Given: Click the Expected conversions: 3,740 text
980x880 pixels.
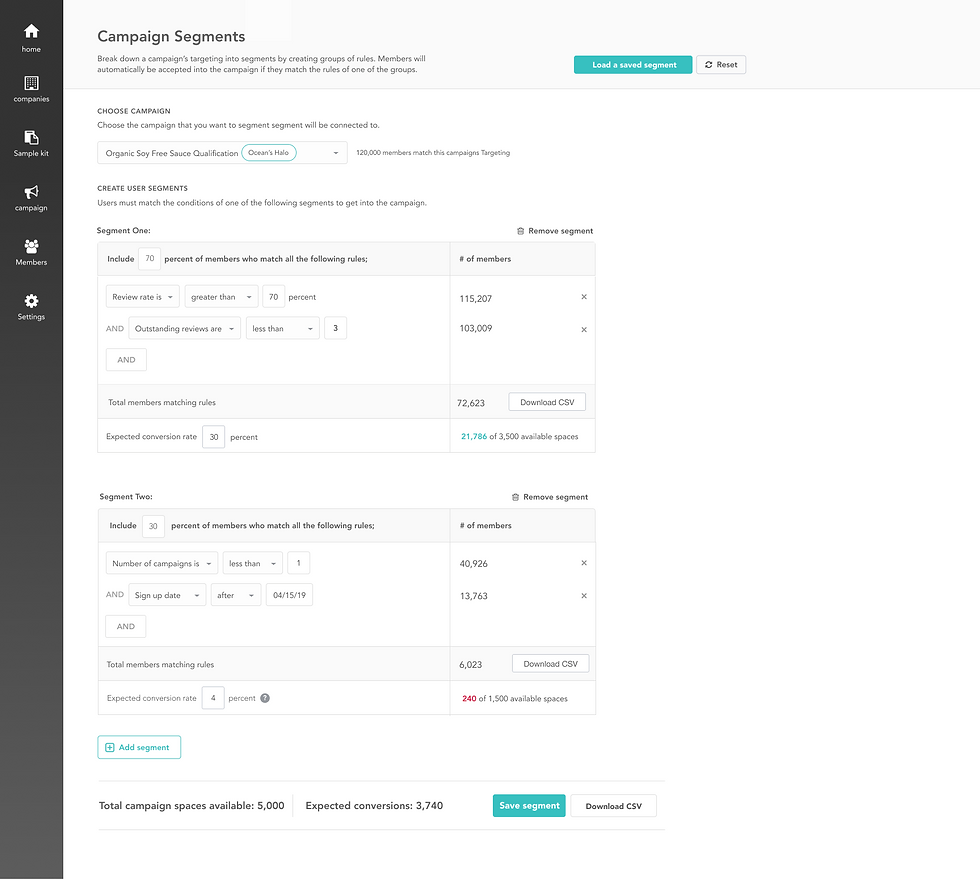Looking at the screenshot, I should 374,806.
